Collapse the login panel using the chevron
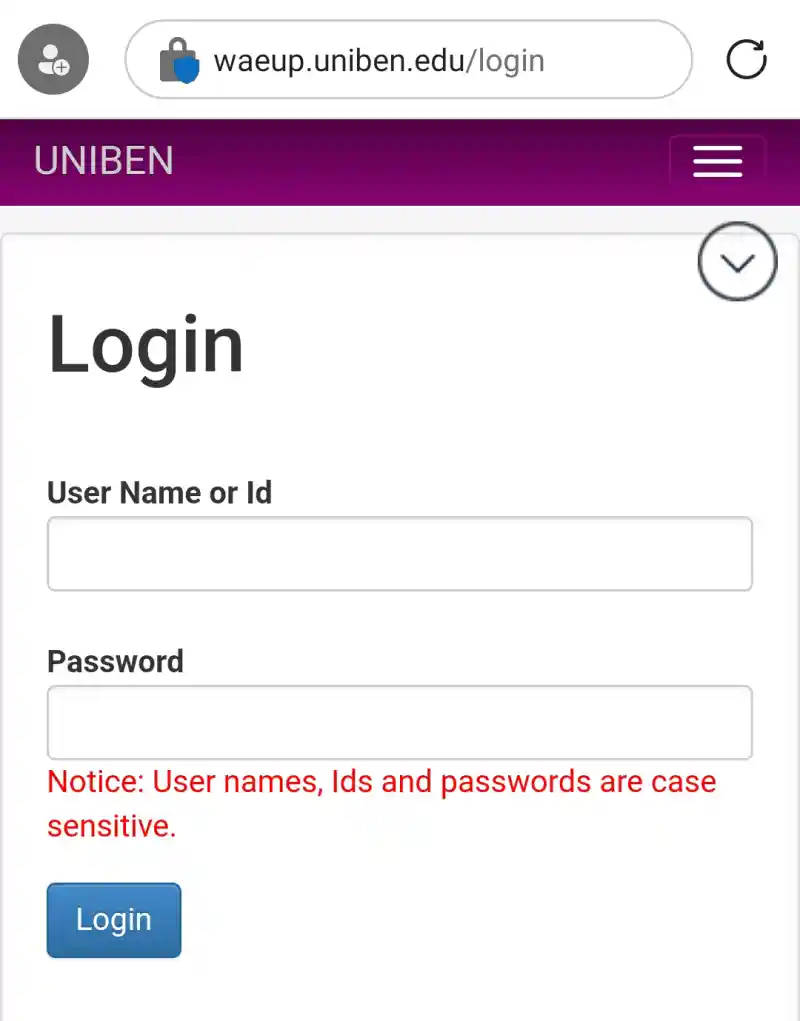 [738, 261]
